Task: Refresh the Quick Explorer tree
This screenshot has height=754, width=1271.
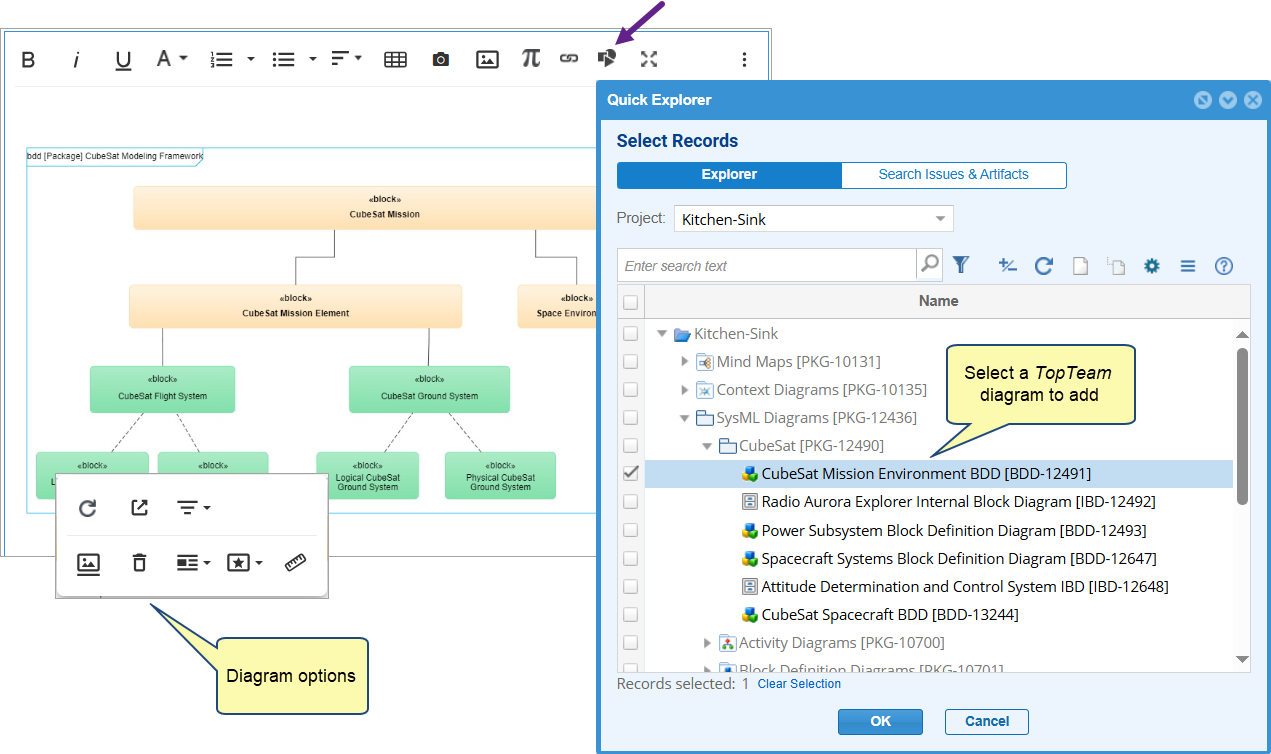Action: (1043, 265)
